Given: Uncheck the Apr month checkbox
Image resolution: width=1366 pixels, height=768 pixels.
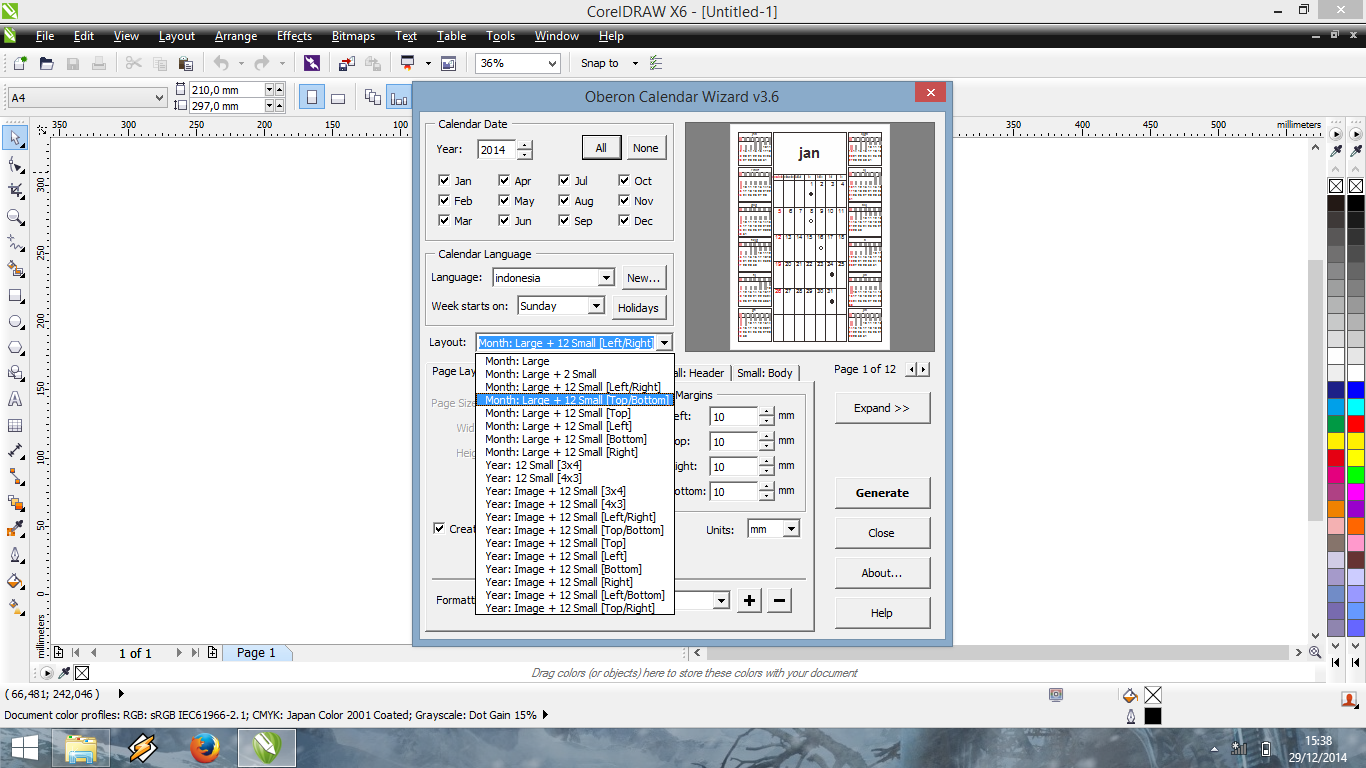Looking at the screenshot, I should (x=504, y=180).
